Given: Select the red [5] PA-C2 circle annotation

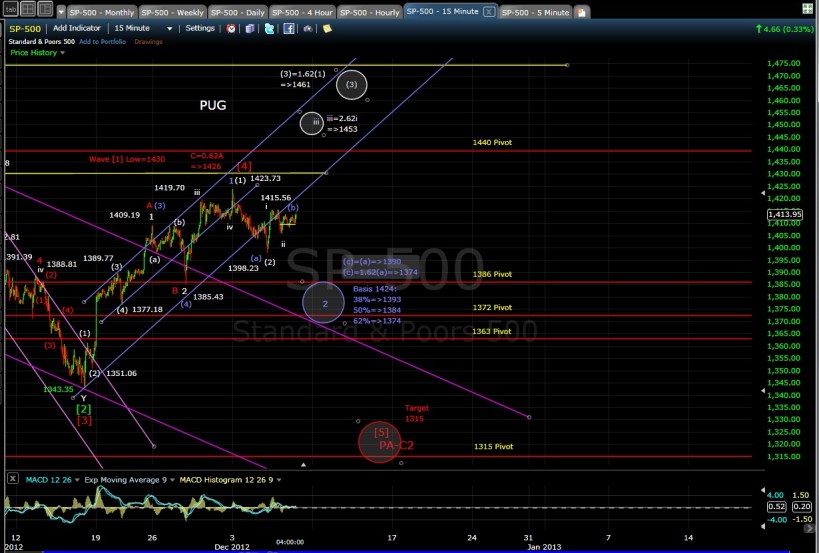Looking at the screenshot, I should [x=380, y=442].
